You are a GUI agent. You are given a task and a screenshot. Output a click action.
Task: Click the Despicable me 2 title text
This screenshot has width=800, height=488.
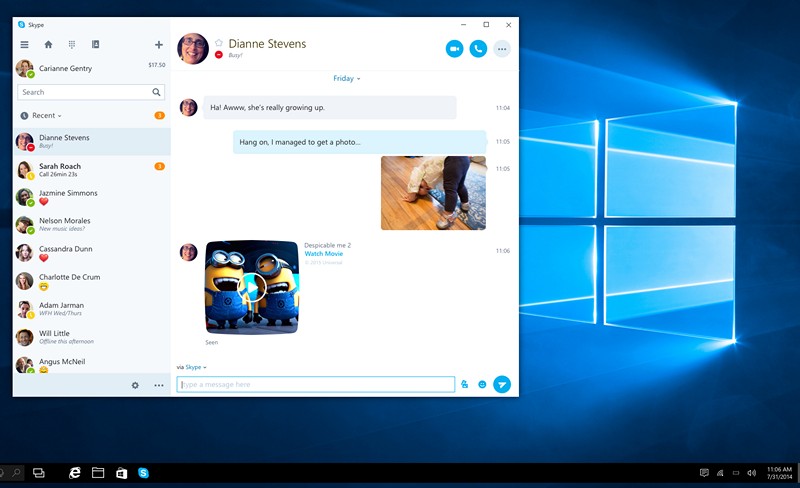tap(328, 245)
